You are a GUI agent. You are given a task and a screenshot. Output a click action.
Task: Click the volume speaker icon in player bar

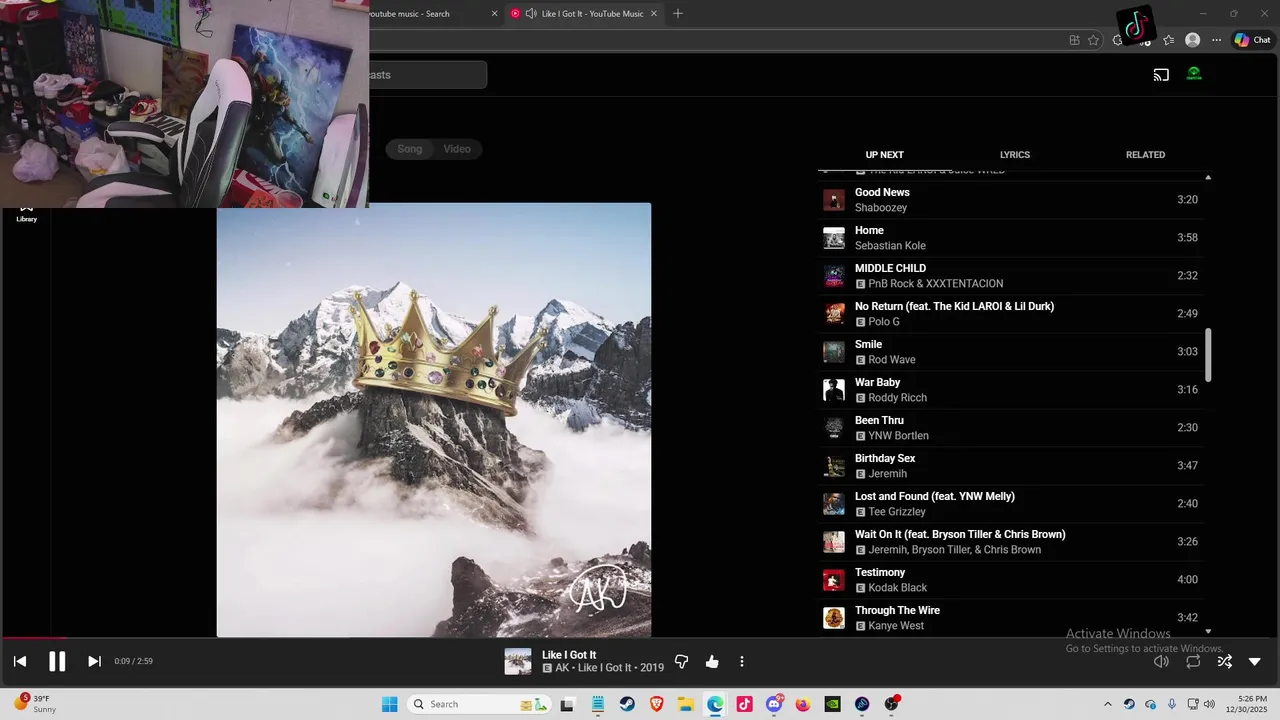pyautogui.click(x=1161, y=661)
